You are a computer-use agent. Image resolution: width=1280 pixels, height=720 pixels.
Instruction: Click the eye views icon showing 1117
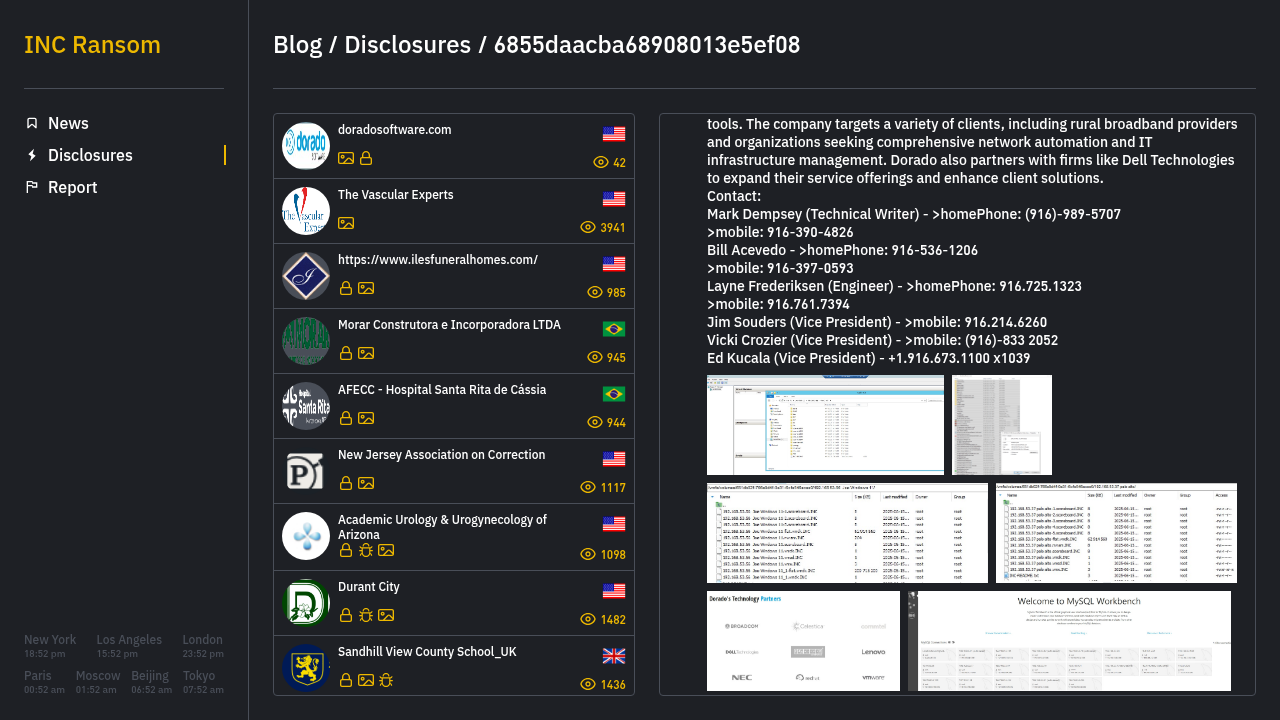click(588, 487)
